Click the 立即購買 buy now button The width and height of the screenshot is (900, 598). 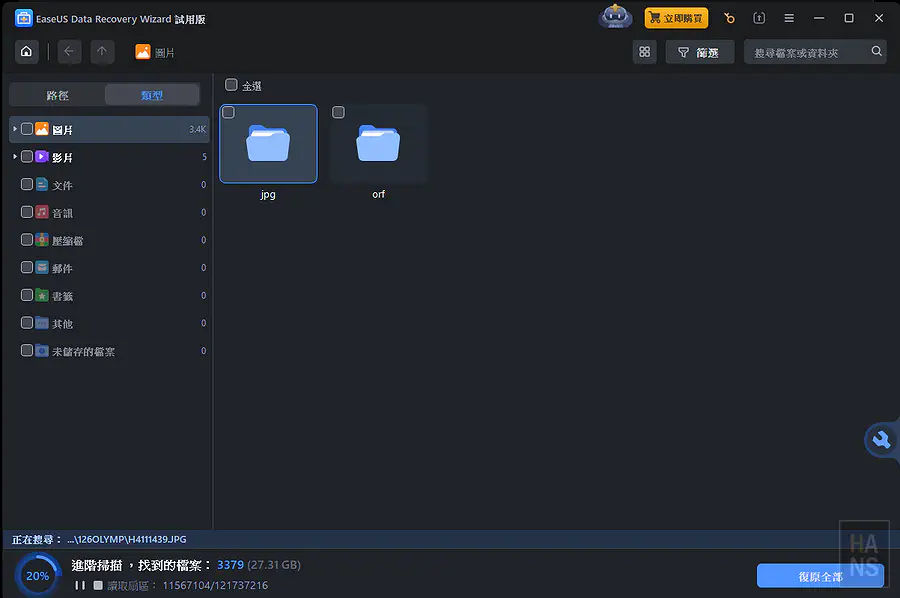[x=676, y=18]
